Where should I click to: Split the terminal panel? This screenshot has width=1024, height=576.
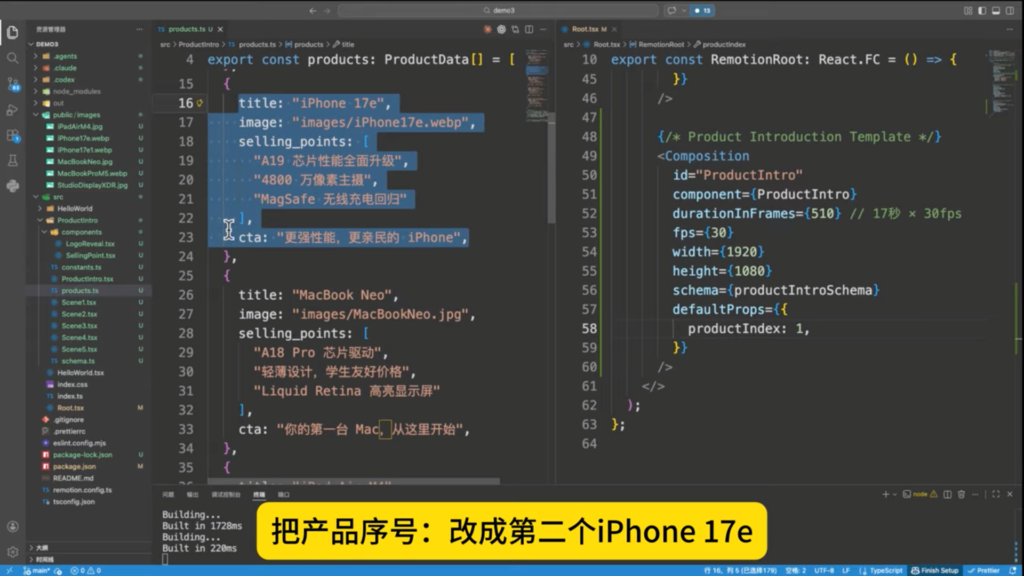(948, 494)
